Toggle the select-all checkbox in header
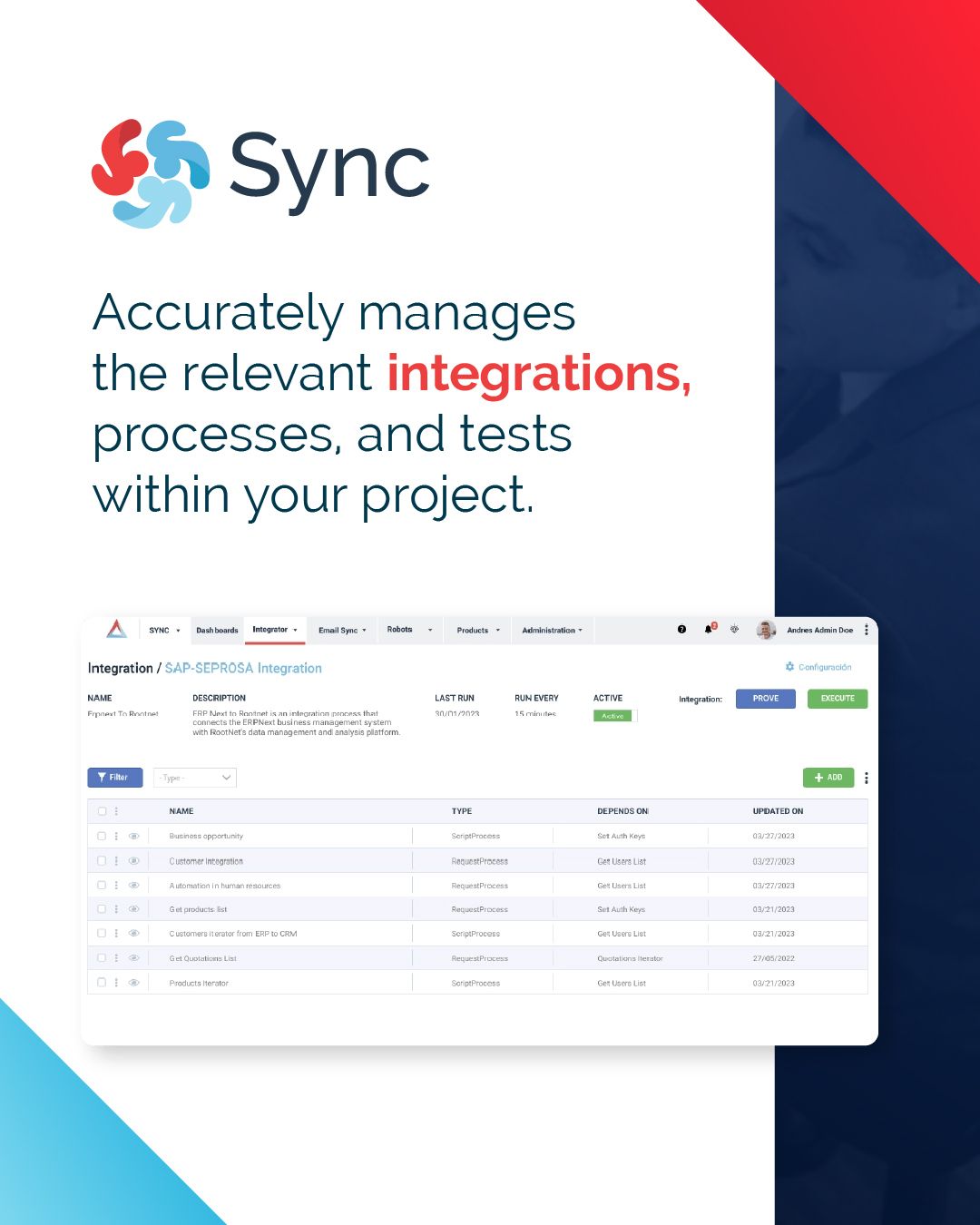Viewport: 980px width, 1225px height. click(x=102, y=811)
